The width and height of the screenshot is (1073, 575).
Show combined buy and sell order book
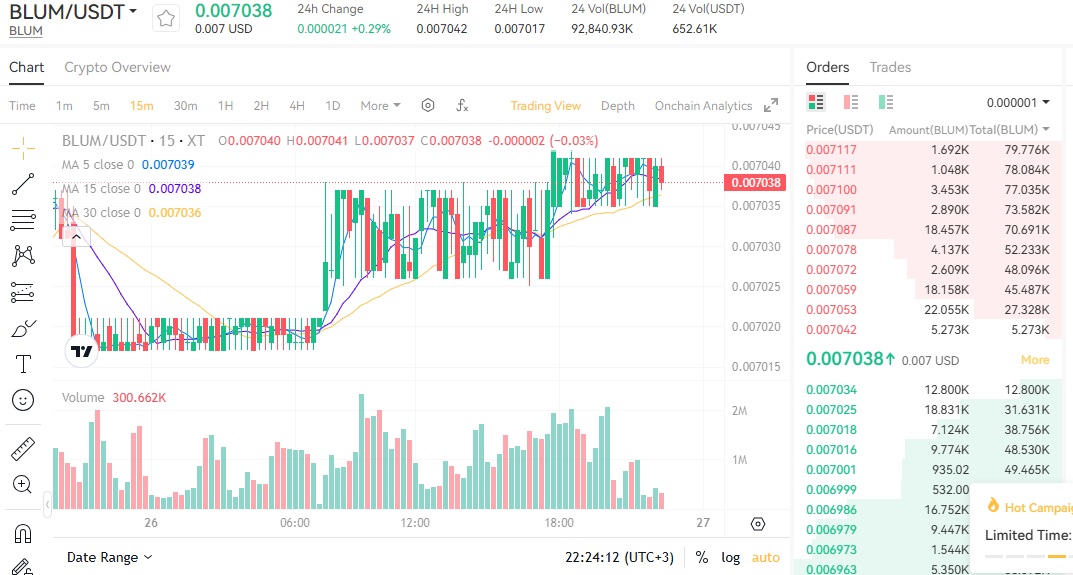click(x=816, y=103)
